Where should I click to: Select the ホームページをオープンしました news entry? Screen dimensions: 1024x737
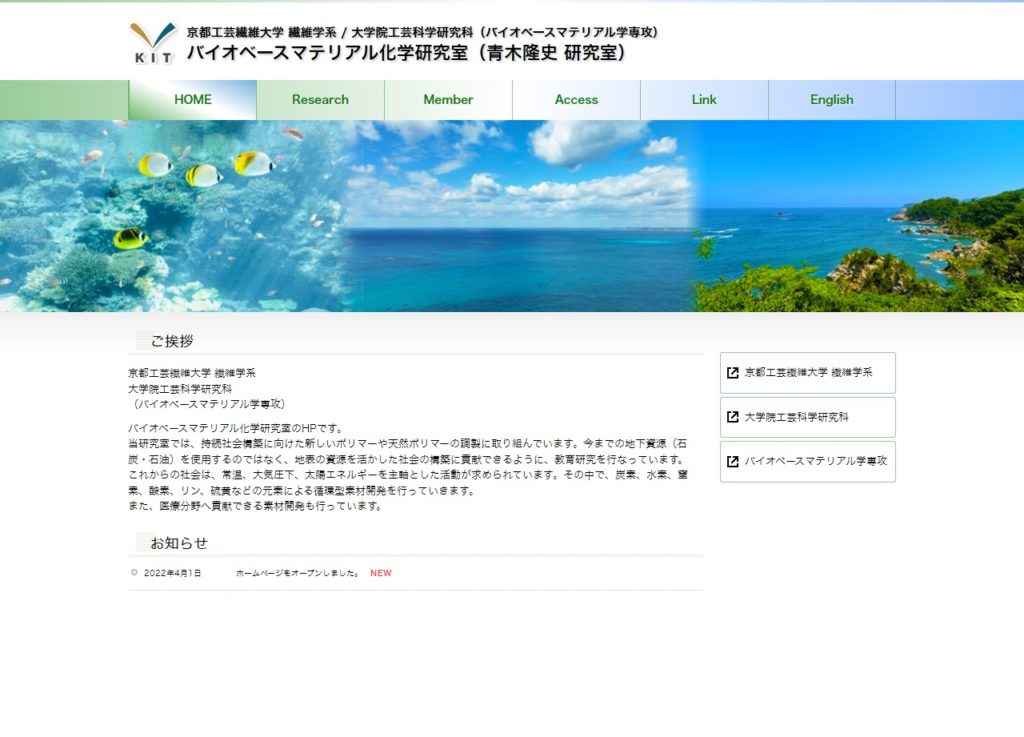[x=297, y=573]
